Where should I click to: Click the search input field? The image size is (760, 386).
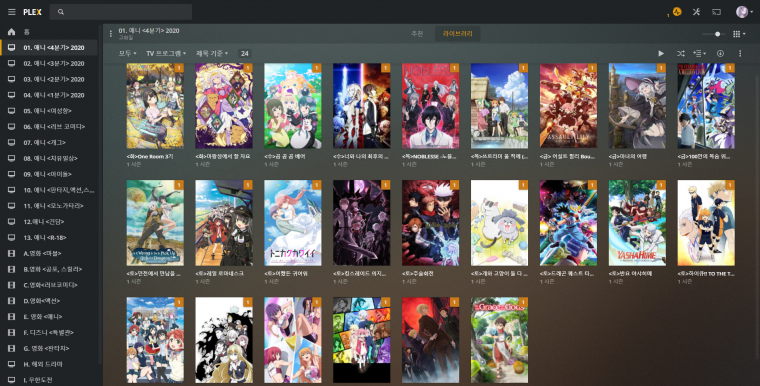[x=121, y=12]
